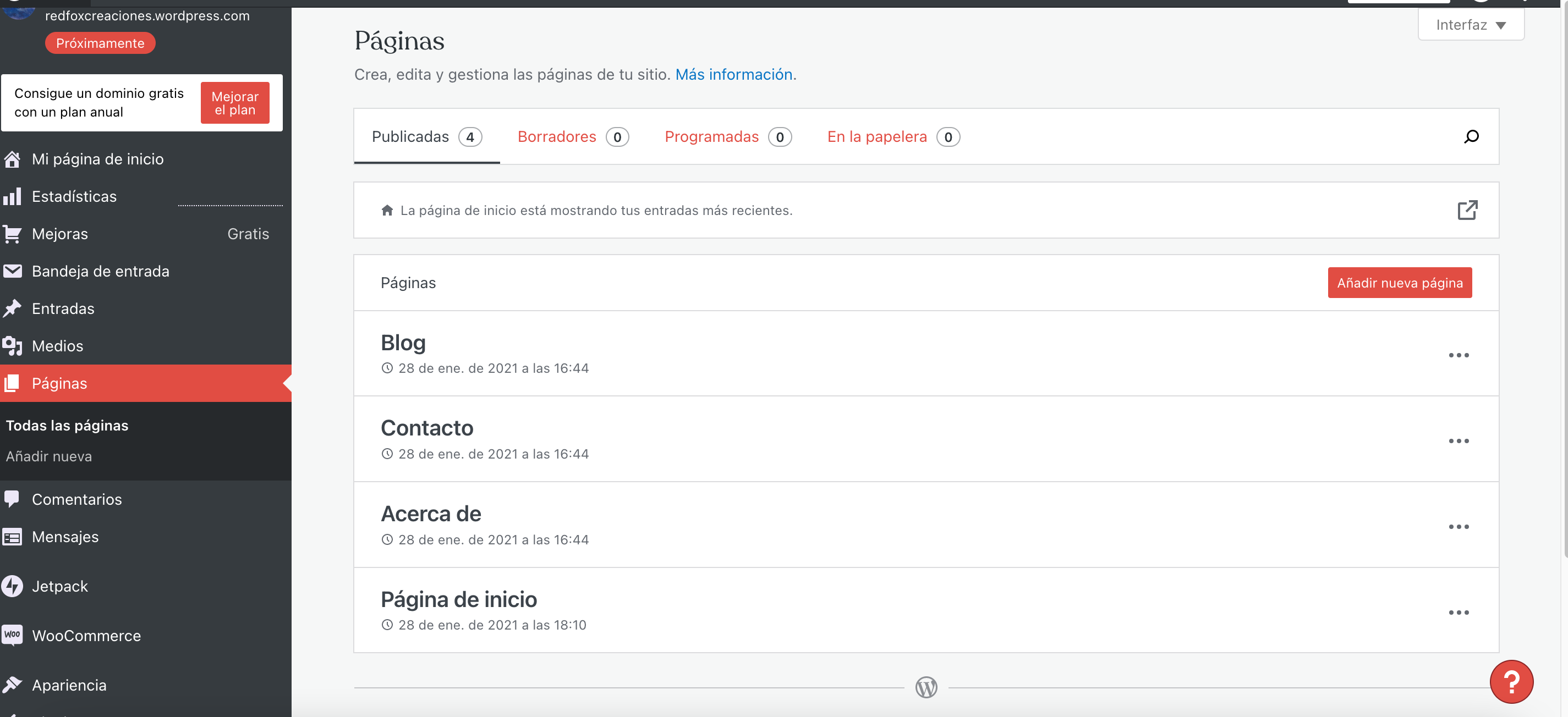Click the media icon for Medios

point(12,346)
